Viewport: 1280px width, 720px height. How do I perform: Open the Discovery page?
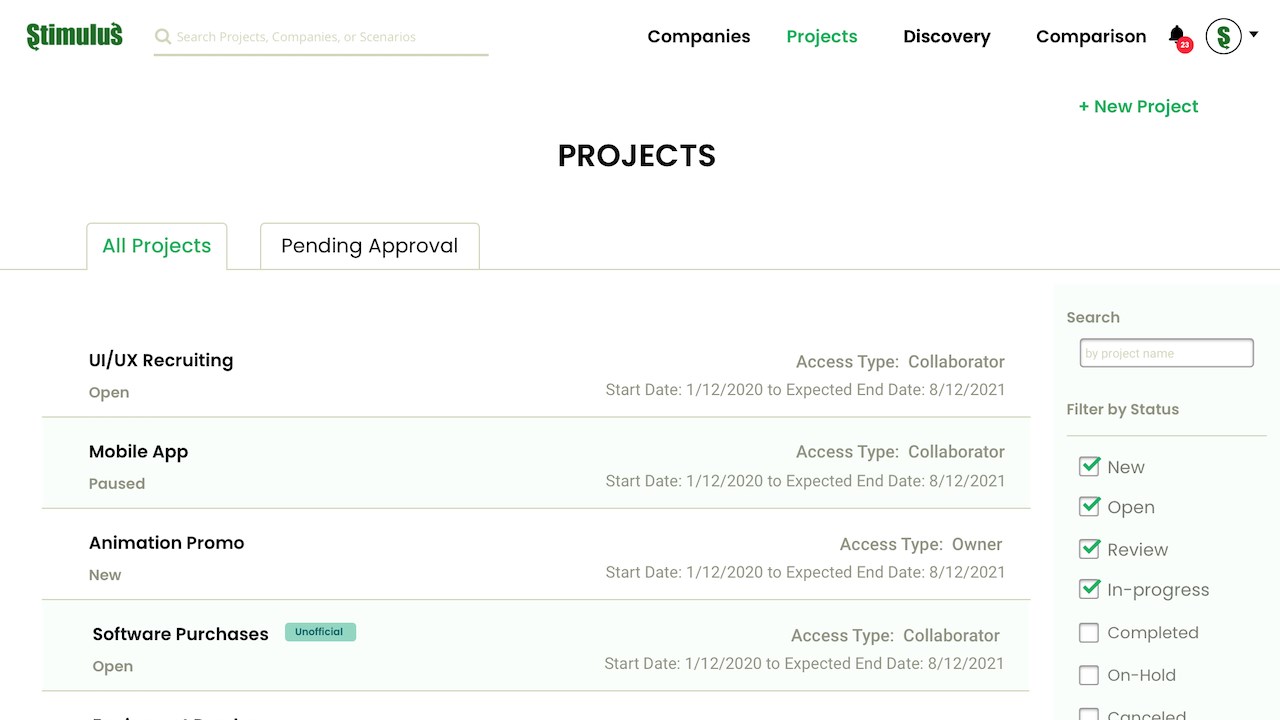pyautogui.click(x=946, y=37)
